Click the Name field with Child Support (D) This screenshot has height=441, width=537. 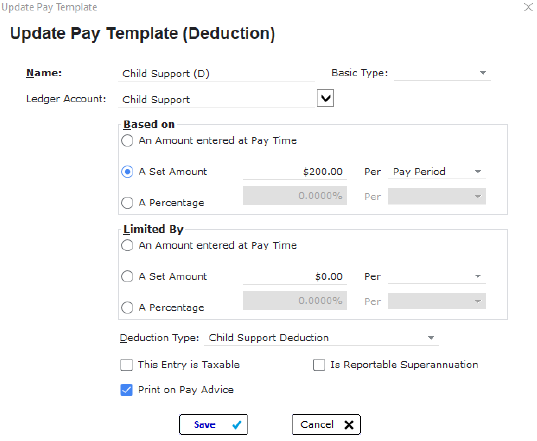click(216, 73)
